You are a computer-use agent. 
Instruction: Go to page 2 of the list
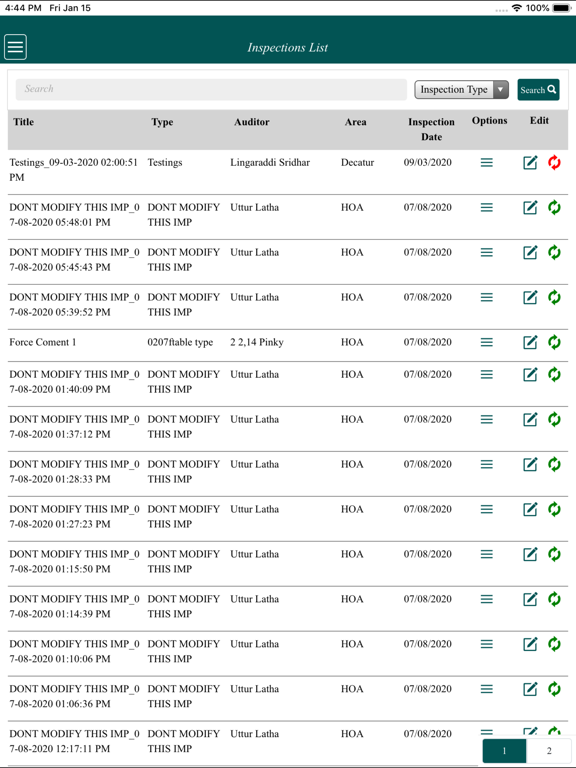coord(549,750)
